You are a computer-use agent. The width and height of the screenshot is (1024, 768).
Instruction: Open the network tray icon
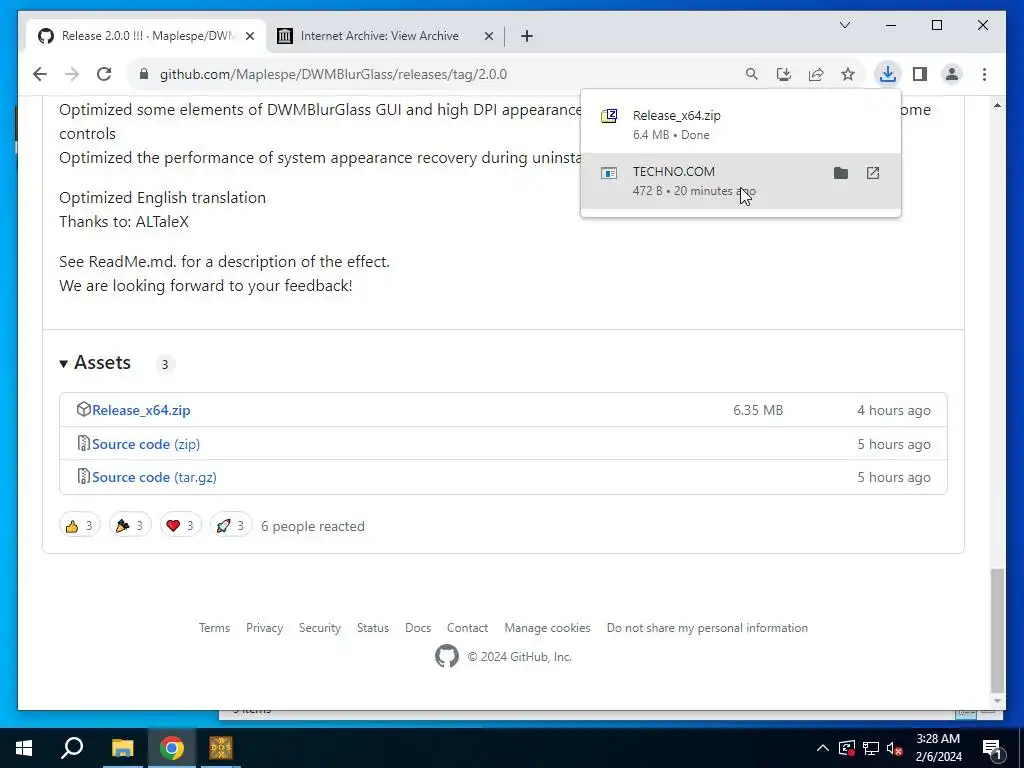(x=871, y=748)
